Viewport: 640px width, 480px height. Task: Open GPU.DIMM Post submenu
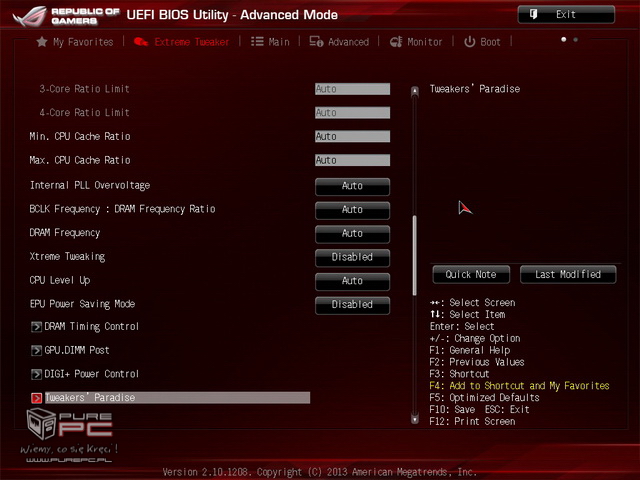(77, 350)
